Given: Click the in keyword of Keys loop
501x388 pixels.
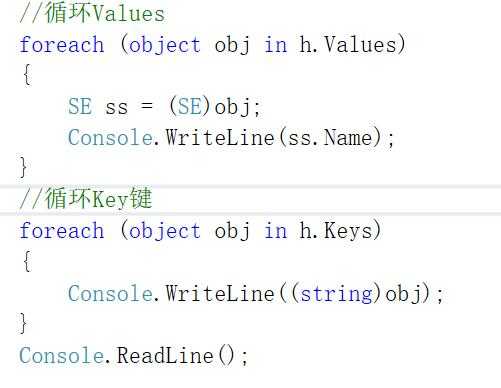Looking at the screenshot, I should [275, 231].
